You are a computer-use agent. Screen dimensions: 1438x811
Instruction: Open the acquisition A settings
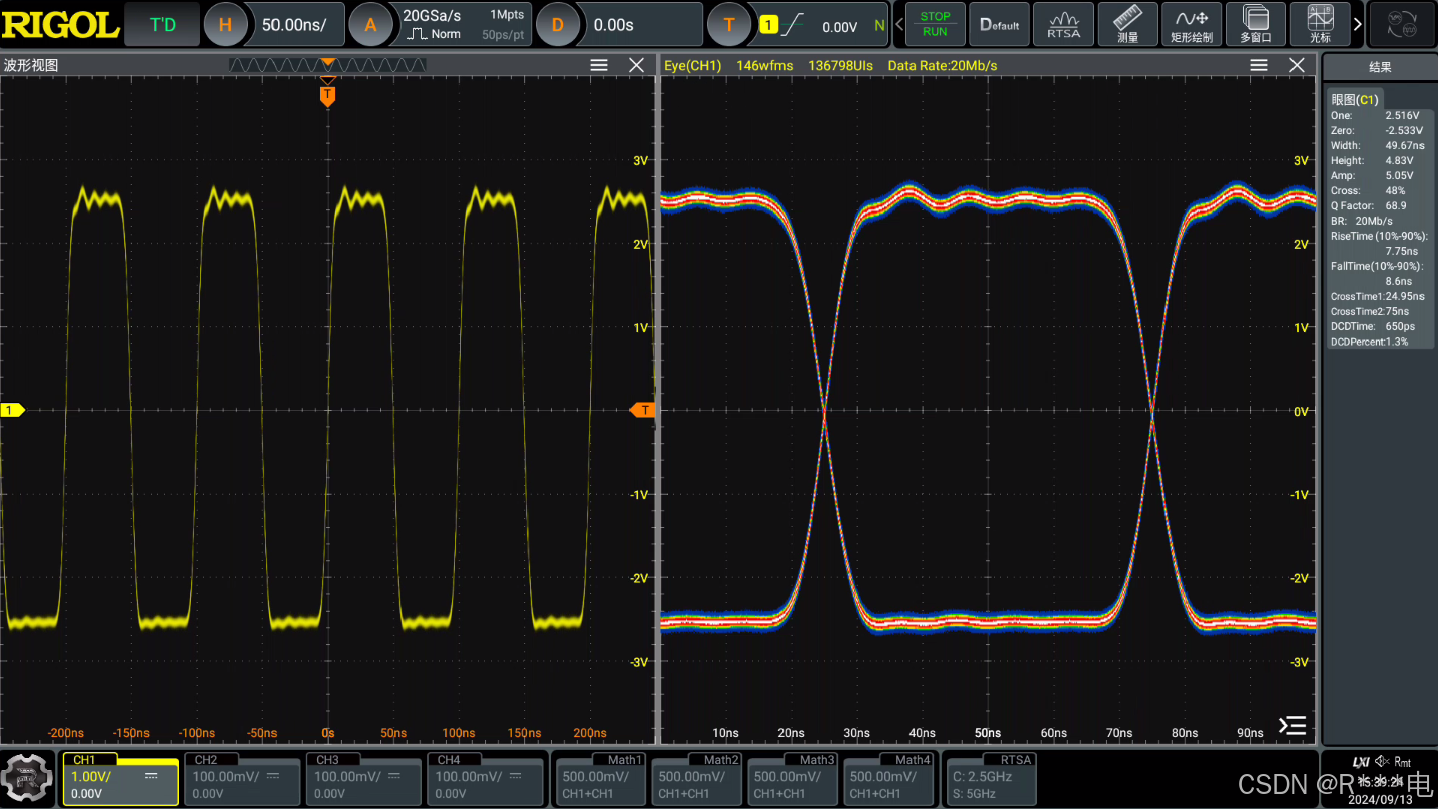point(370,25)
